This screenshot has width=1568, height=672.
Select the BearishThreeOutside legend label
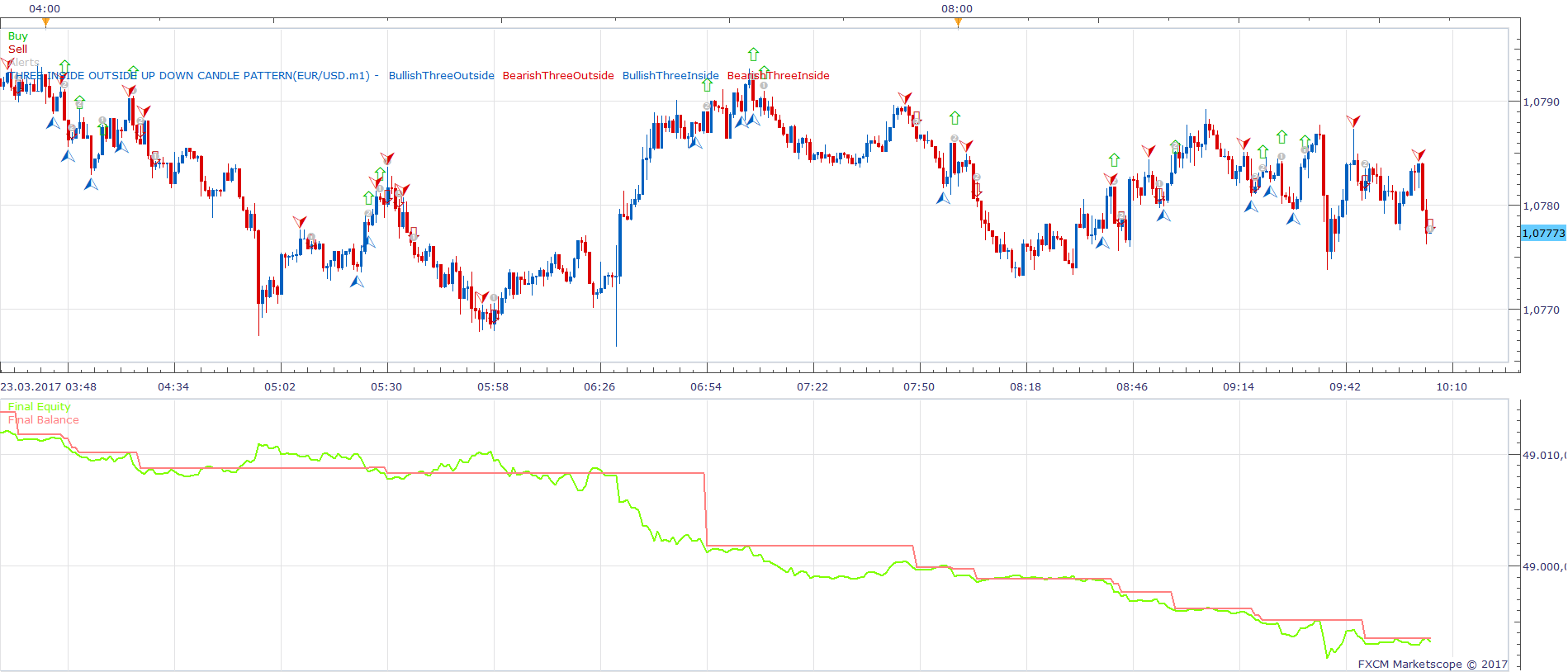[x=558, y=76]
